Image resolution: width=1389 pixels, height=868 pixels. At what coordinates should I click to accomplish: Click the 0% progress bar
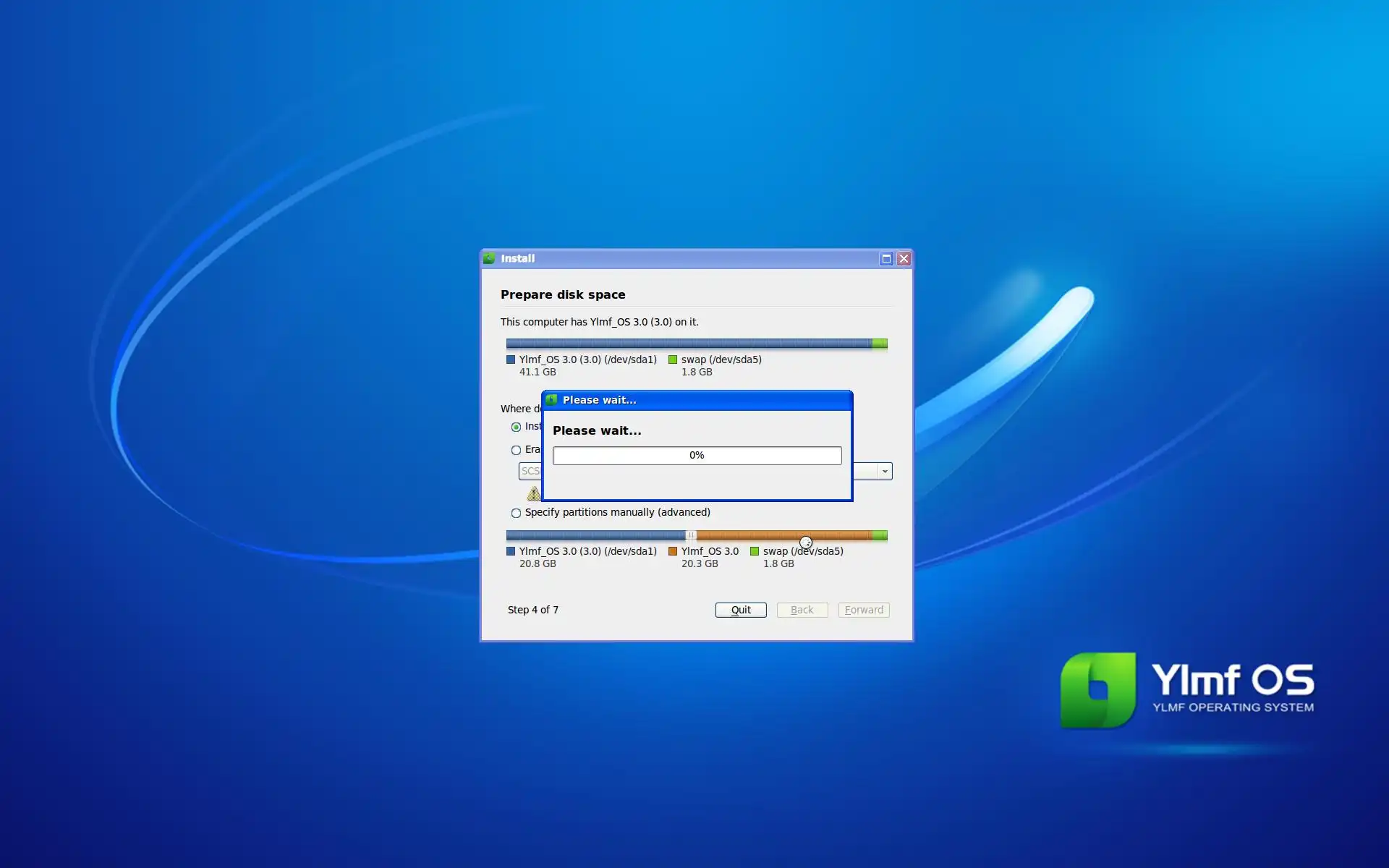point(697,455)
